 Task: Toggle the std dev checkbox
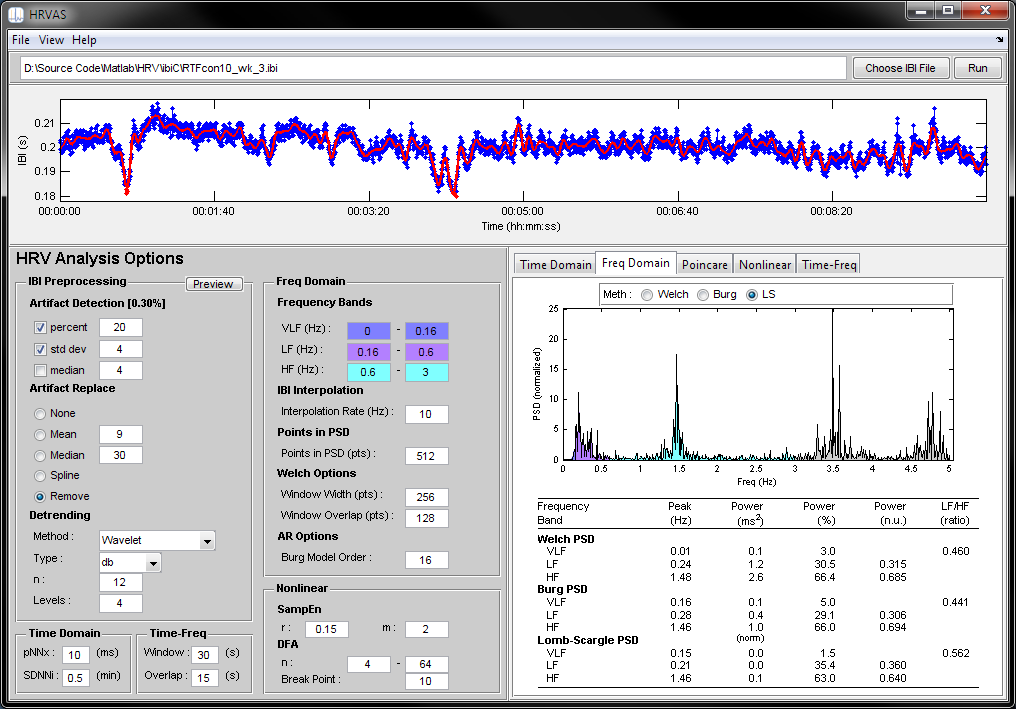coord(40,349)
